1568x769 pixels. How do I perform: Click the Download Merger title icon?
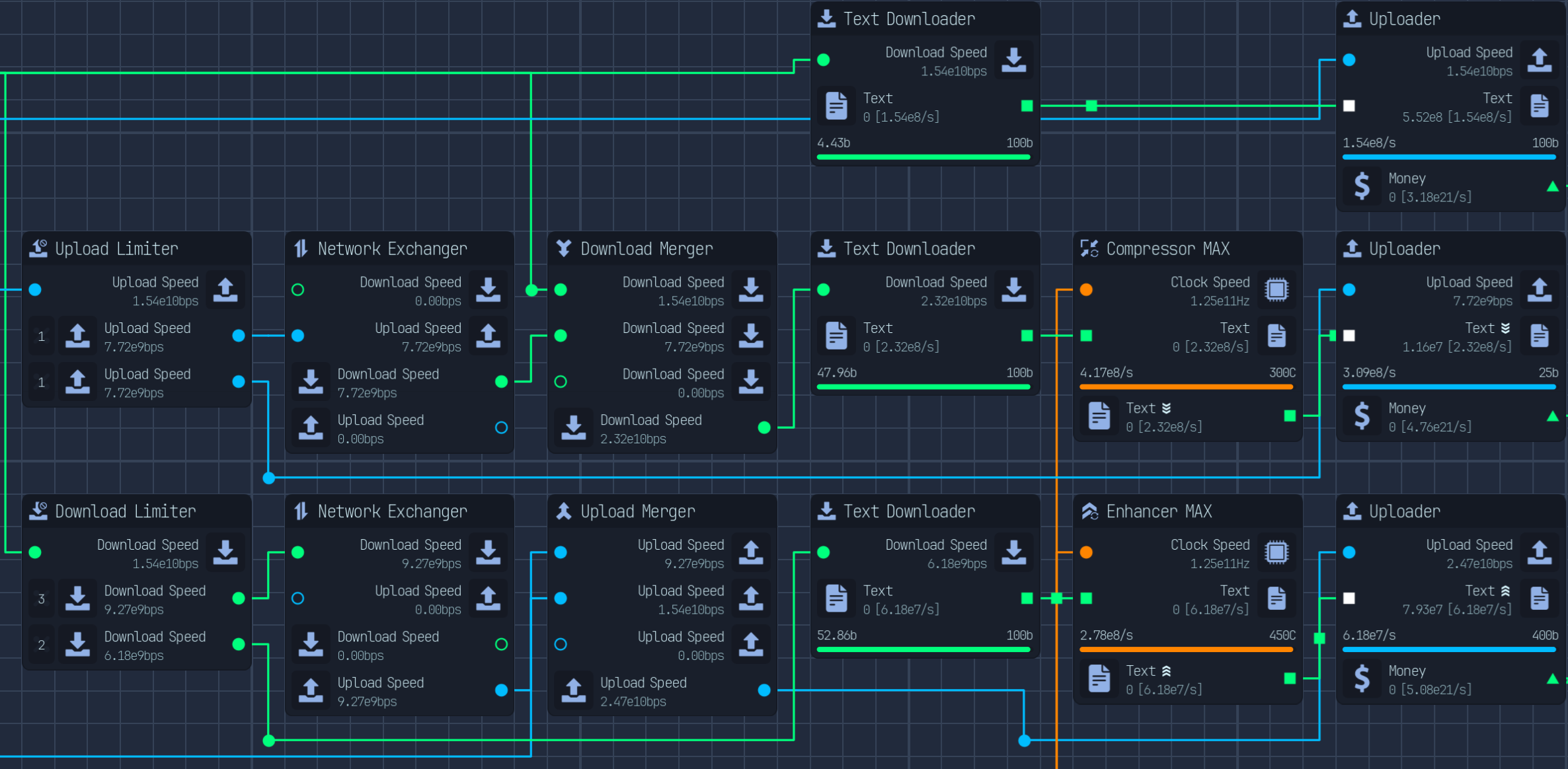(564, 248)
